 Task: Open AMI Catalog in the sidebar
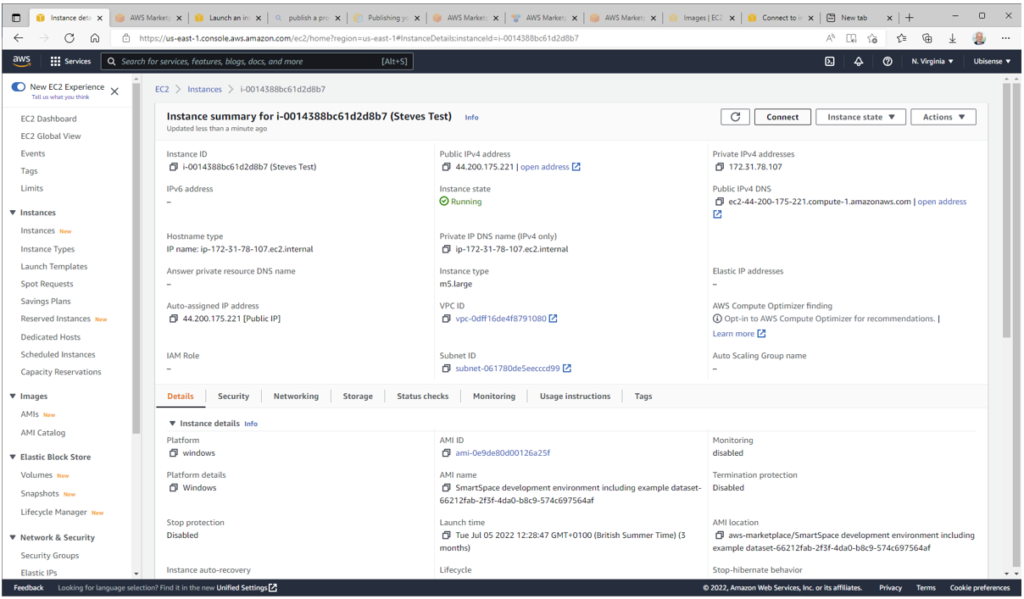tap(42, 433)
